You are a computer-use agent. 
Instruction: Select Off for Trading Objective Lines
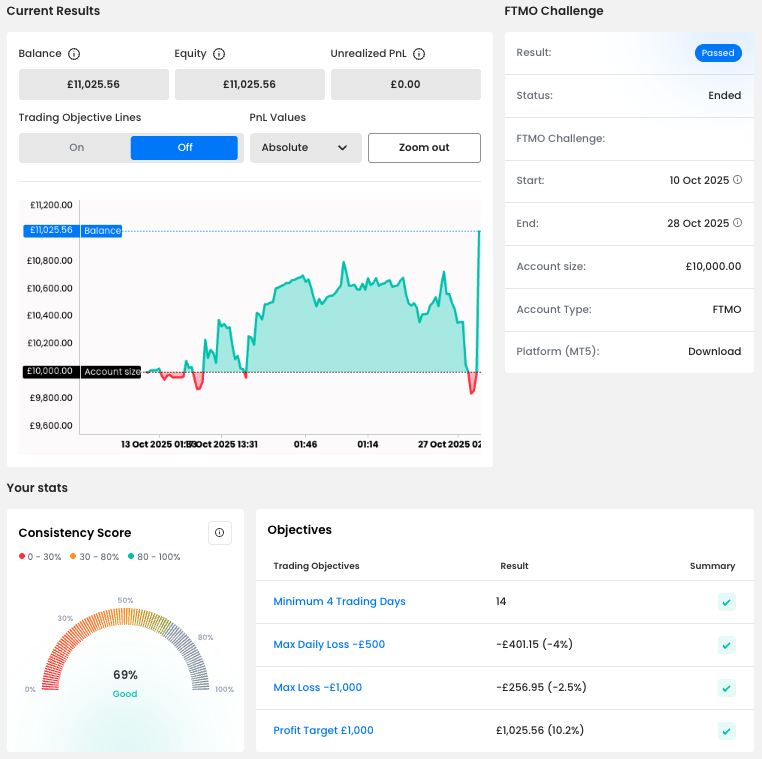coord(184,148)
